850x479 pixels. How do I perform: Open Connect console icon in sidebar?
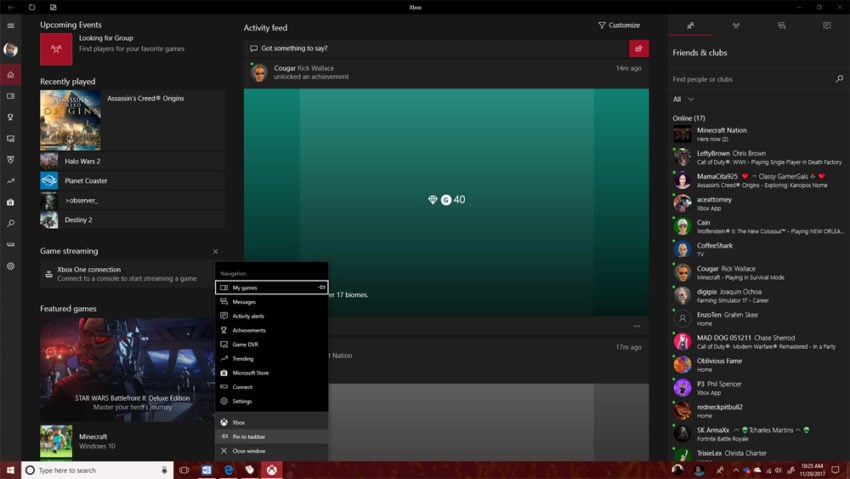tap(10, 244)
